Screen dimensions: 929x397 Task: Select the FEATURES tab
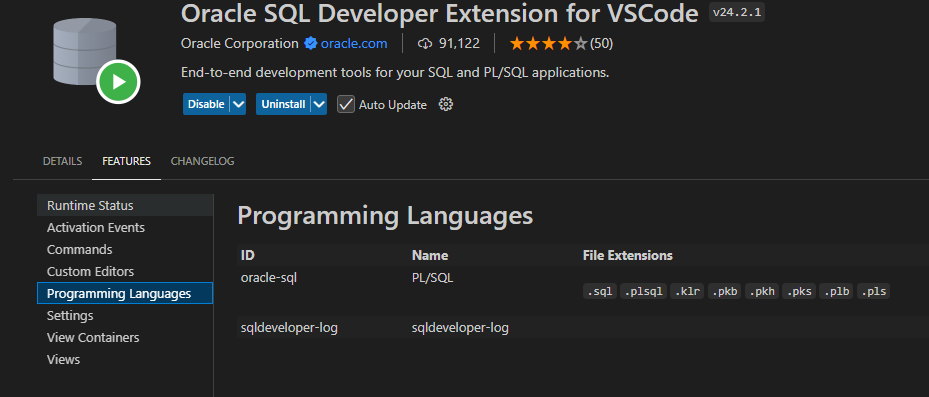click(126, 161)
